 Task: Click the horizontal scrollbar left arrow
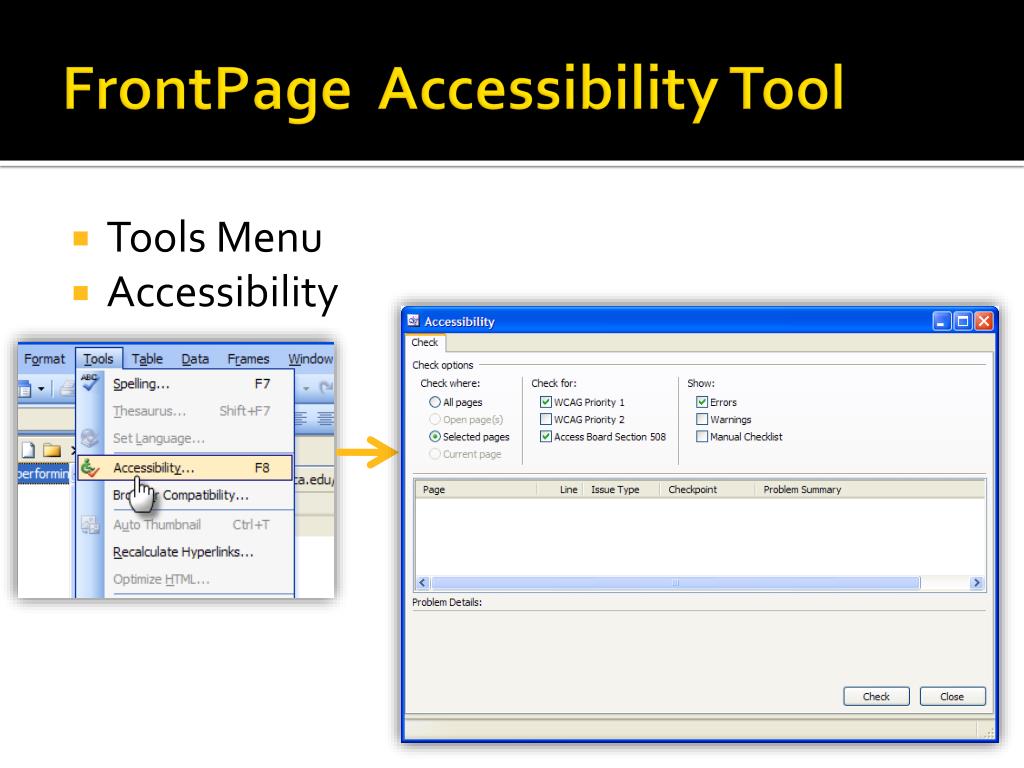tap(423, 583)
